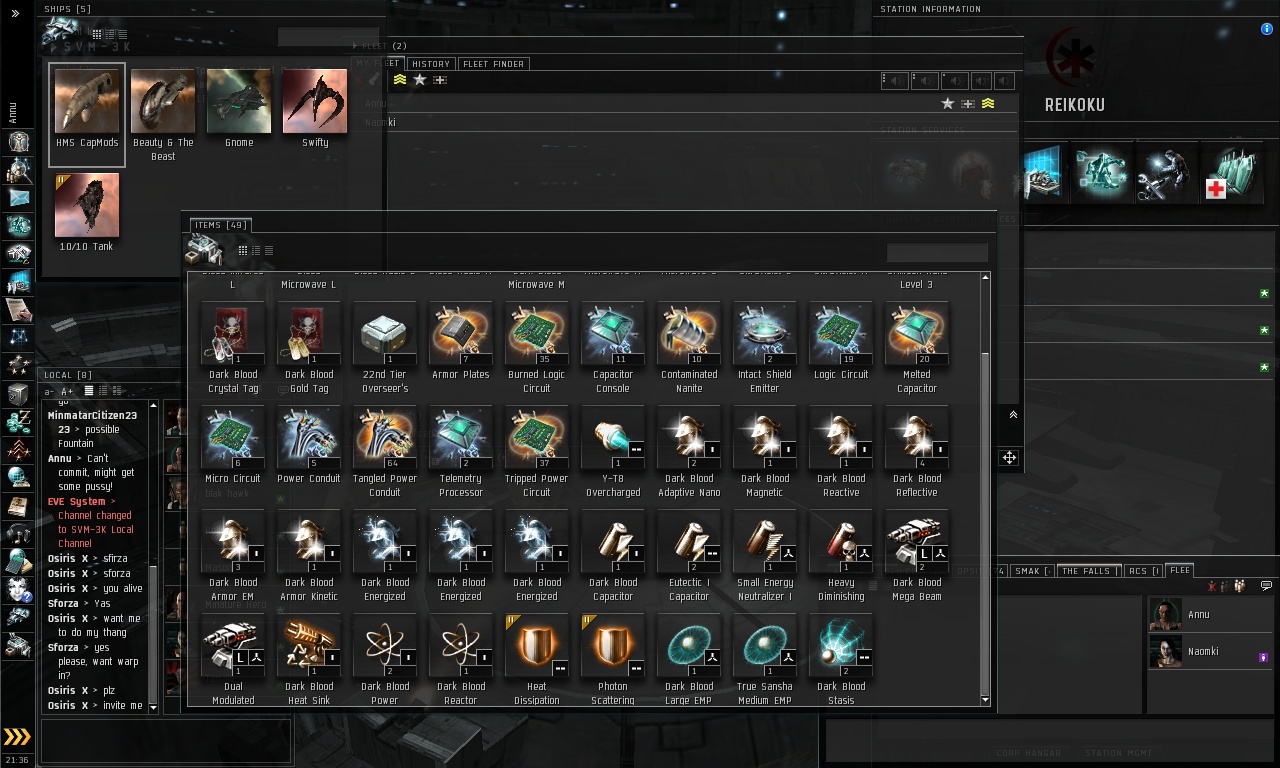This screenshot has width=1280, height=768.
Task: Select the Telemetry Processor item
Action: (461, 451)
